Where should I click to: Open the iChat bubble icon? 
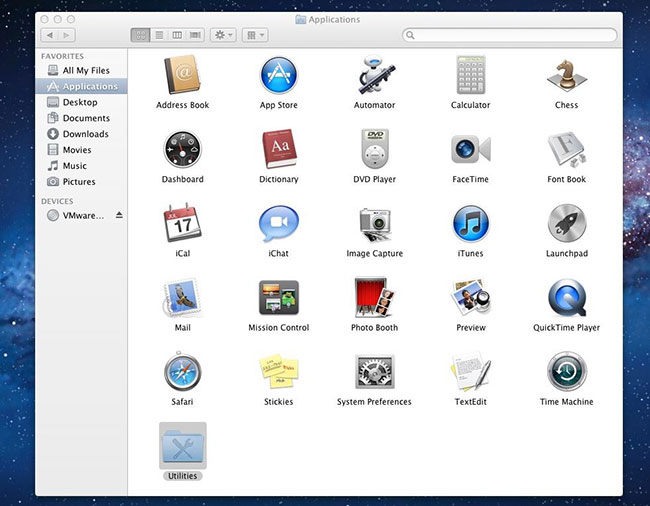(x=279, y=224)
